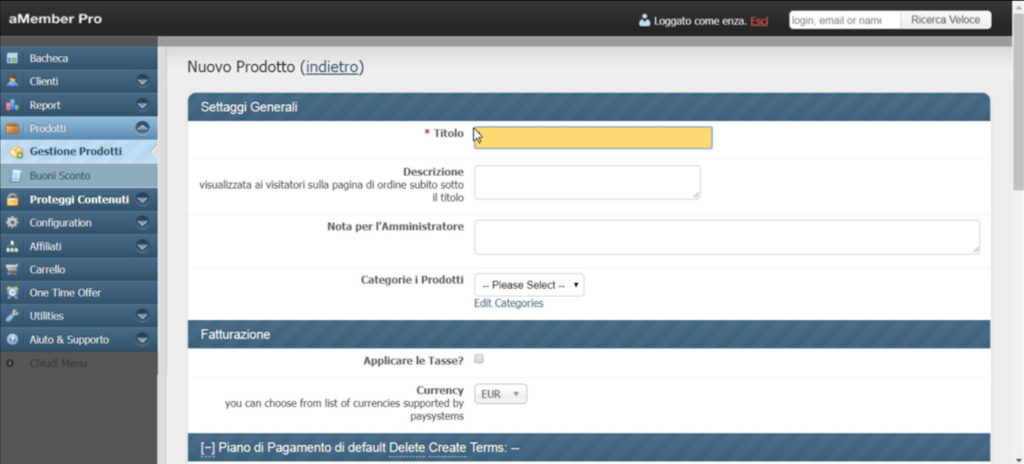Image resolution: width=1024 pixels, height=464 pixels.
Task: Click the Affiliati icon in sidebar
Action: [12, 246]
